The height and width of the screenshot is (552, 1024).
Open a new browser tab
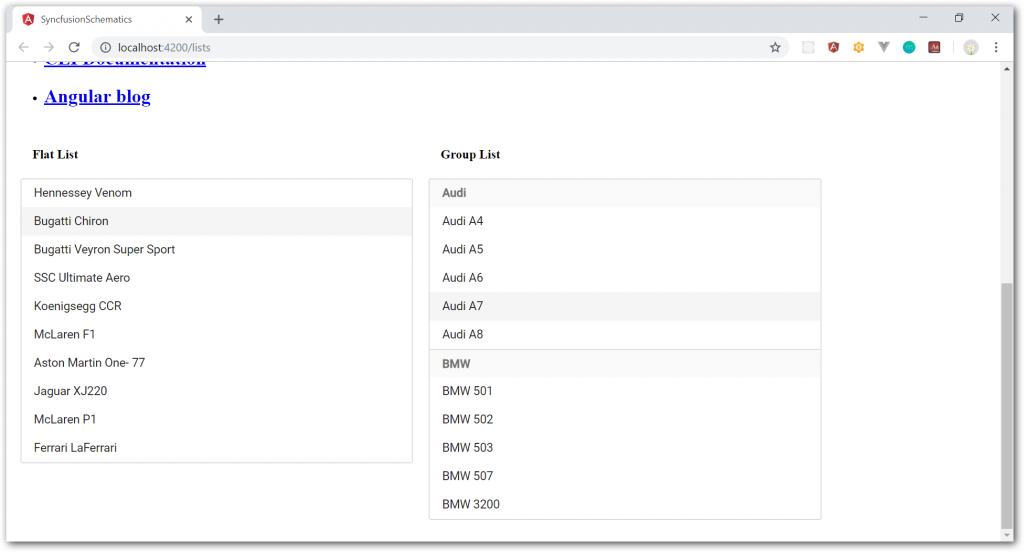[x=219, y=19]
